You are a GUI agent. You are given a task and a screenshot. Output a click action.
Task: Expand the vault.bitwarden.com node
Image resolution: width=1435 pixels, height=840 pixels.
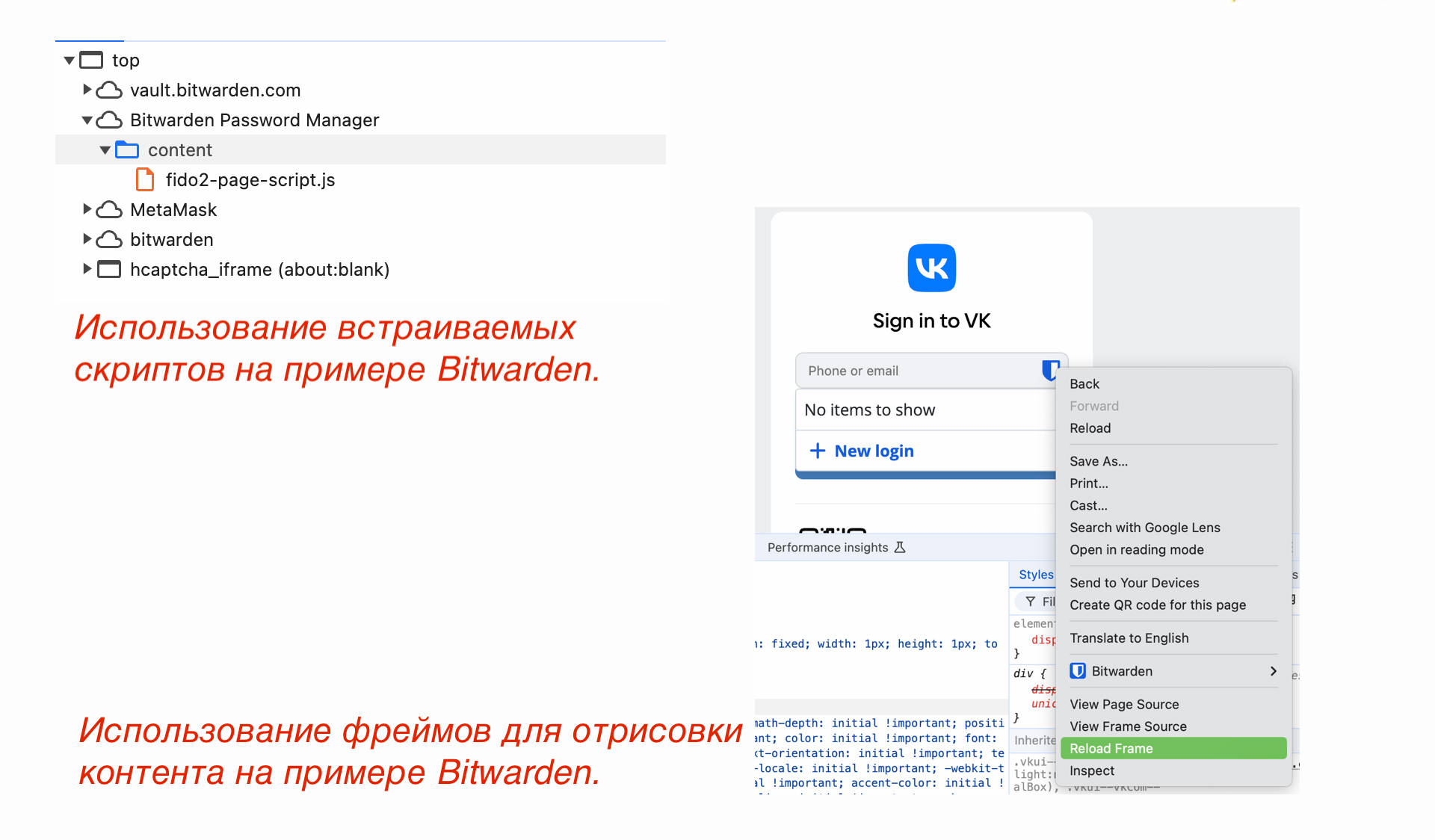pos(87,90)
